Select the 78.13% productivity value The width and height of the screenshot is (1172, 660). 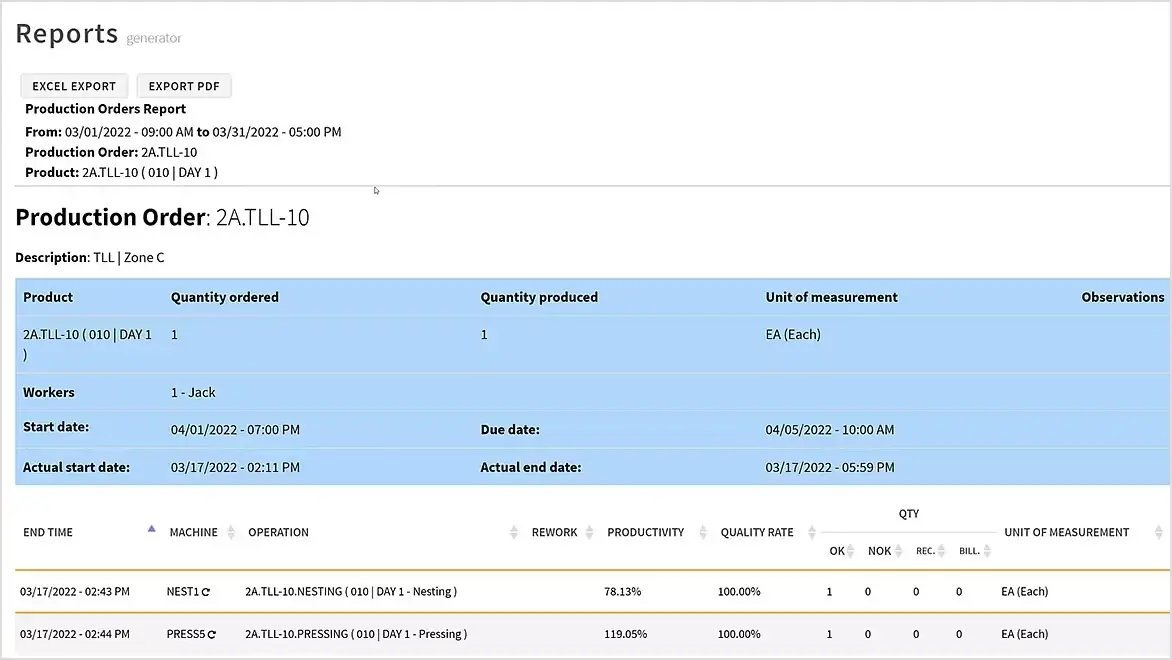click(623, 591)
